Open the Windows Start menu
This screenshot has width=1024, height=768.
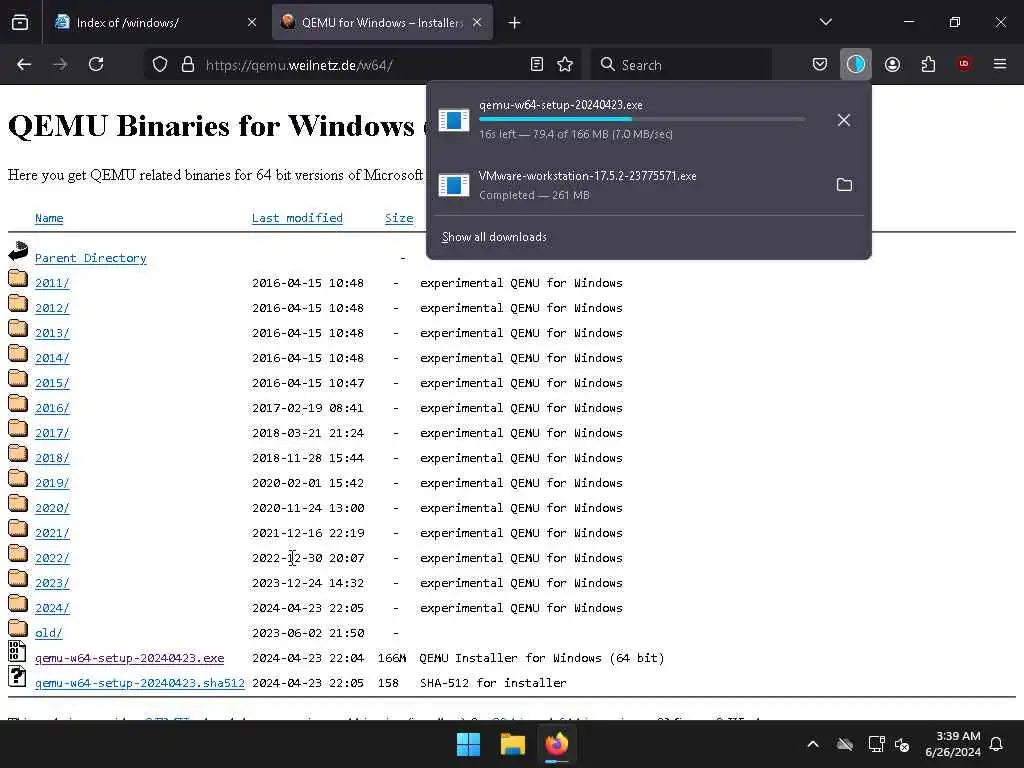pos(468,744)
